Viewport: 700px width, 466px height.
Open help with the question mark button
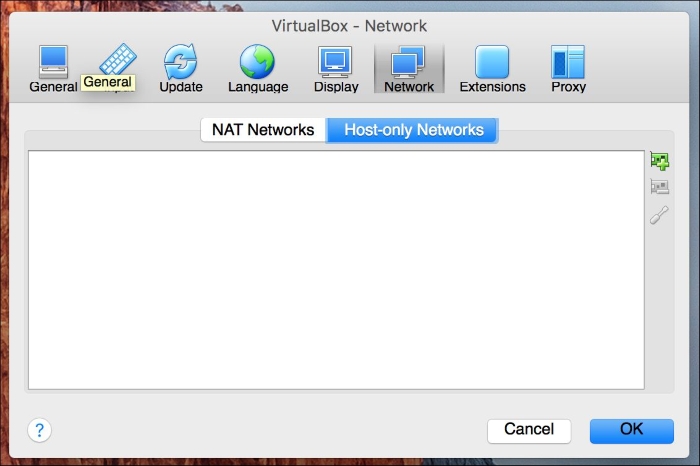pos(39,430)
